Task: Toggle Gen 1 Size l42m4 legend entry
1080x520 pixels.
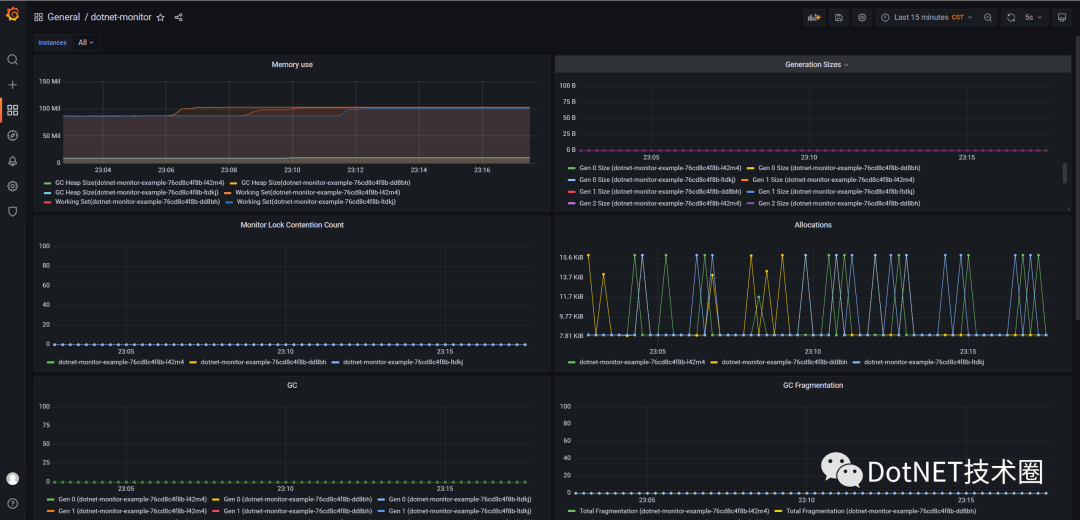Action: coord(832,180)
